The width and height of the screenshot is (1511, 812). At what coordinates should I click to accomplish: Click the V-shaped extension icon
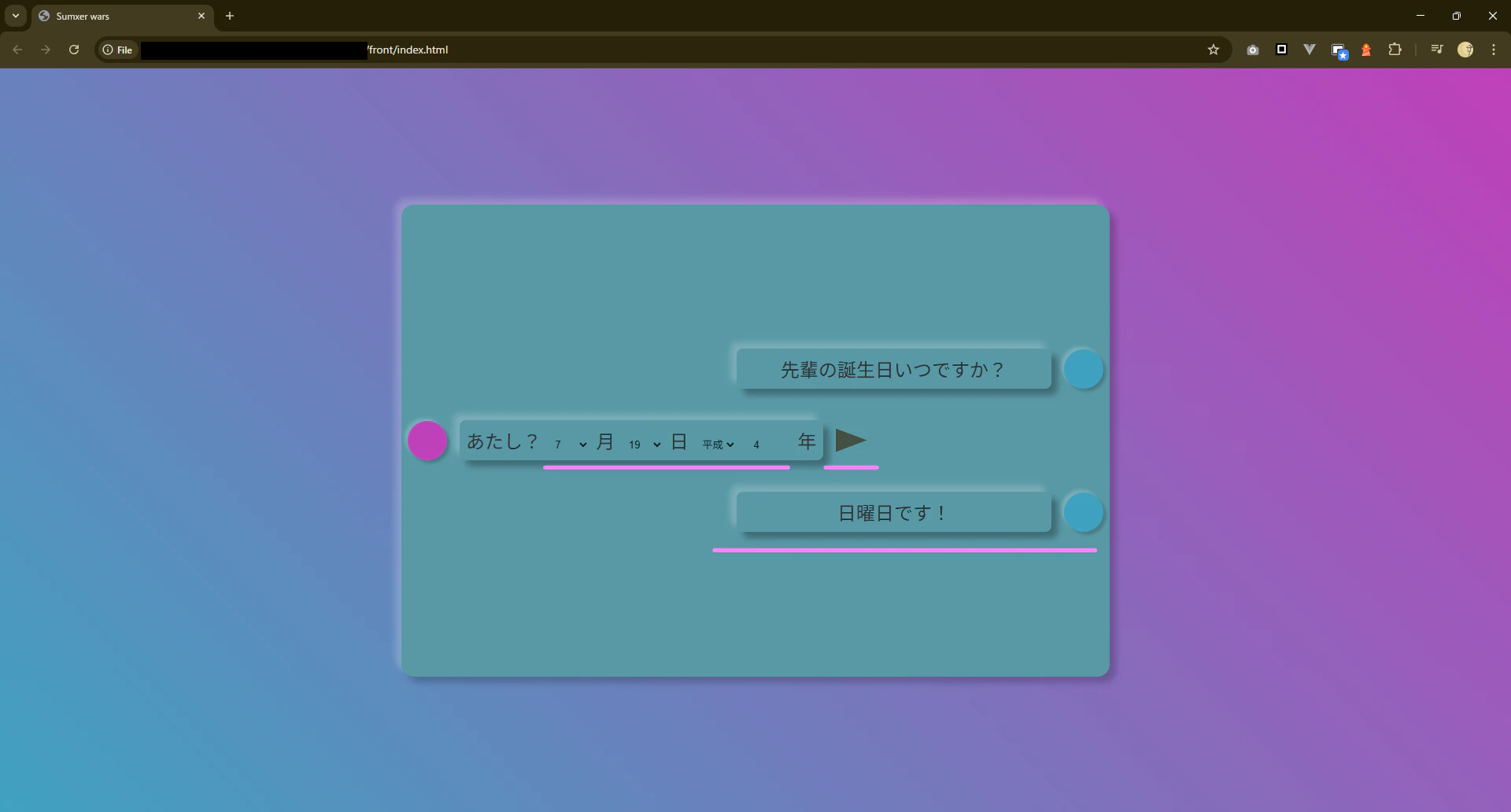pyautogui.click(x=1310, y=50)
